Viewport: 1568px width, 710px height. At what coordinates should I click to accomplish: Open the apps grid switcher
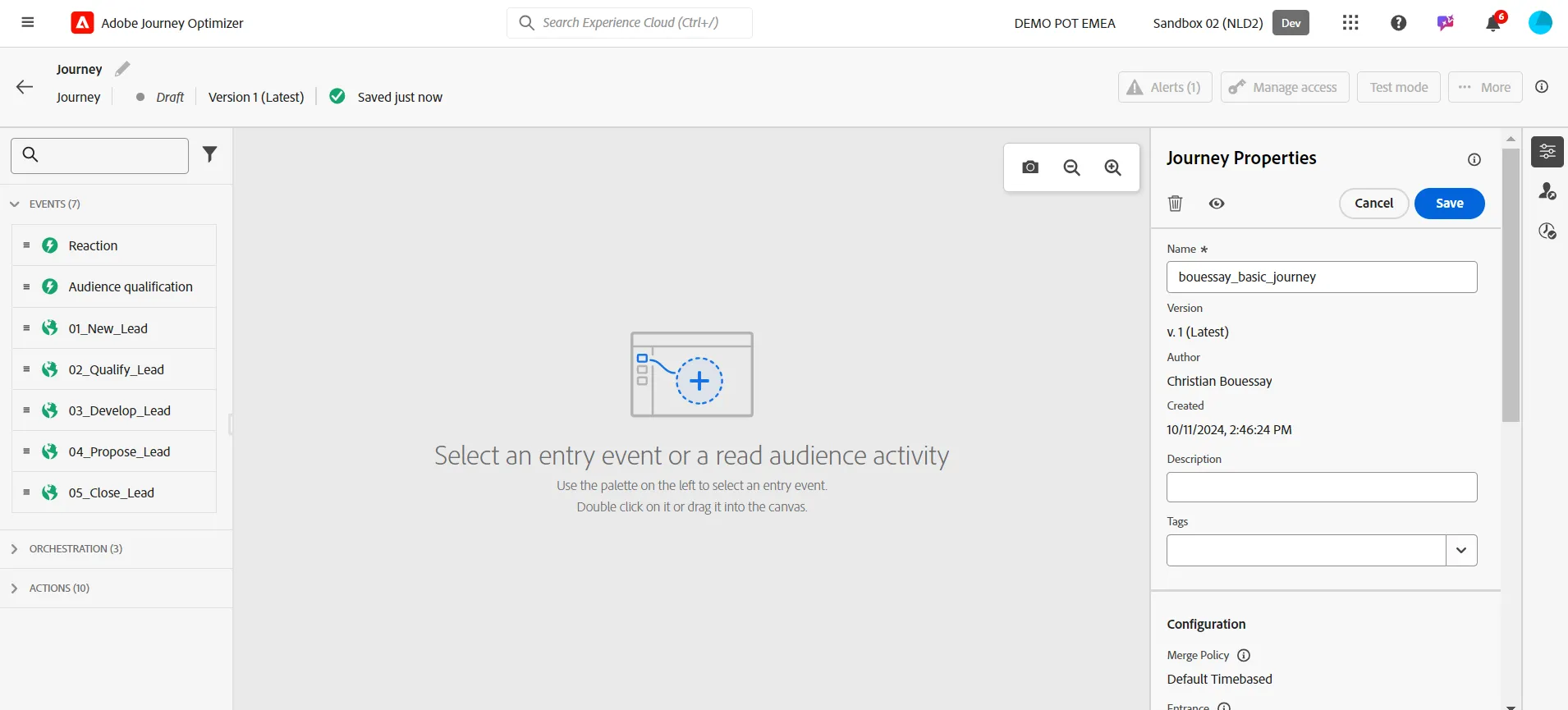click(x=1350, y=23)
